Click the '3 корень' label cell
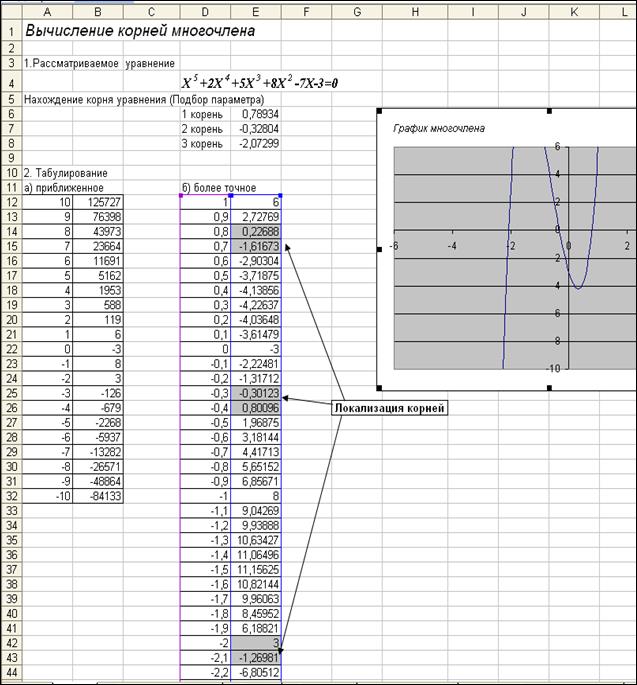This screenshot has width=637, height=685. point(205,143)
